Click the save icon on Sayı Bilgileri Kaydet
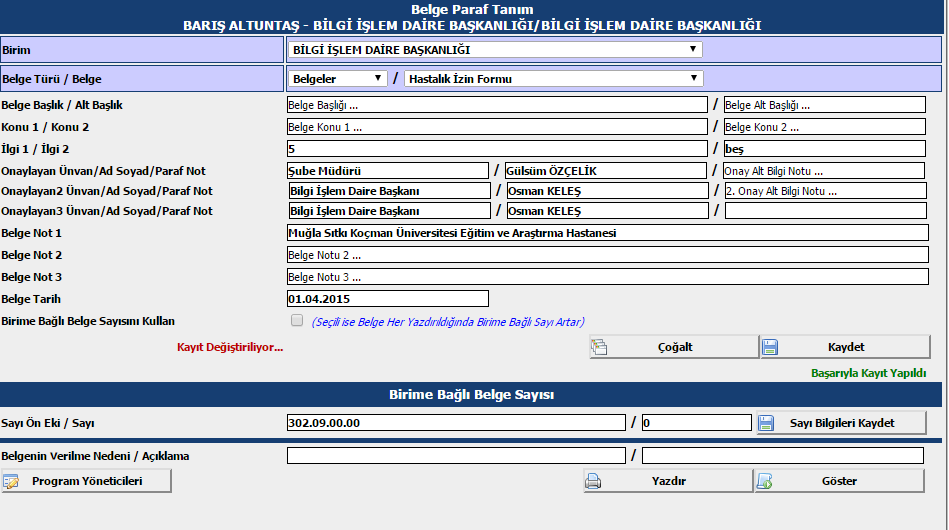Viewport: 949px width, 530px height. tap(766, 423)
